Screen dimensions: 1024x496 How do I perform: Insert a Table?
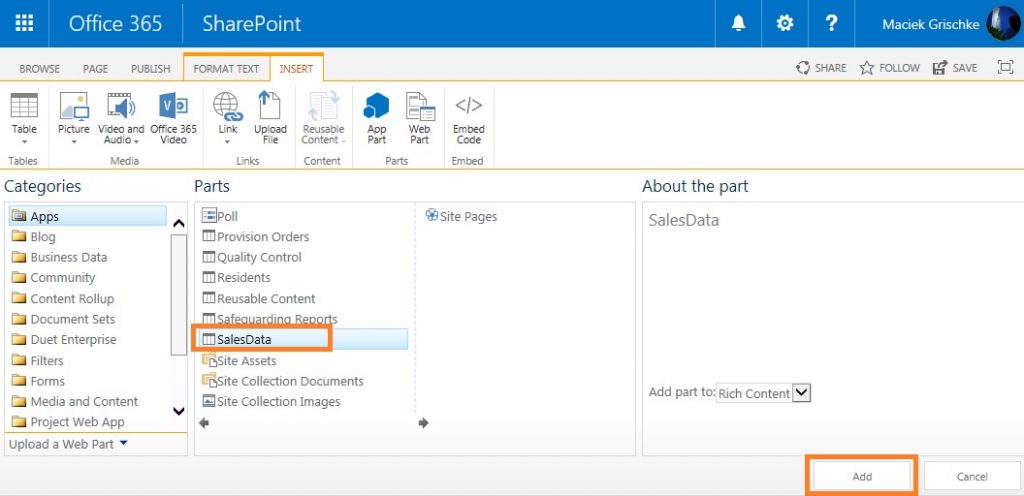pyautogui.click(x=24, y=117)
